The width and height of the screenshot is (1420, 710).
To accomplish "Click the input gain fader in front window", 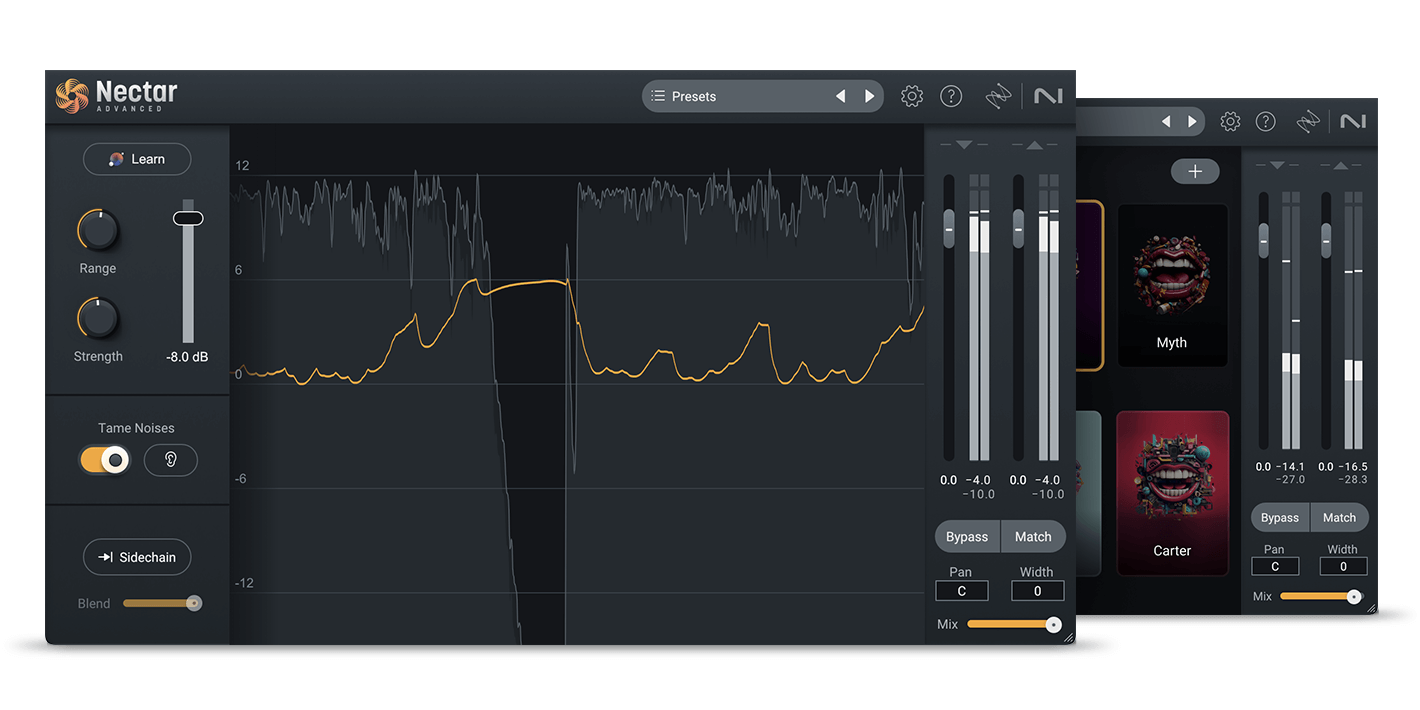I will [x=949, y=228].
